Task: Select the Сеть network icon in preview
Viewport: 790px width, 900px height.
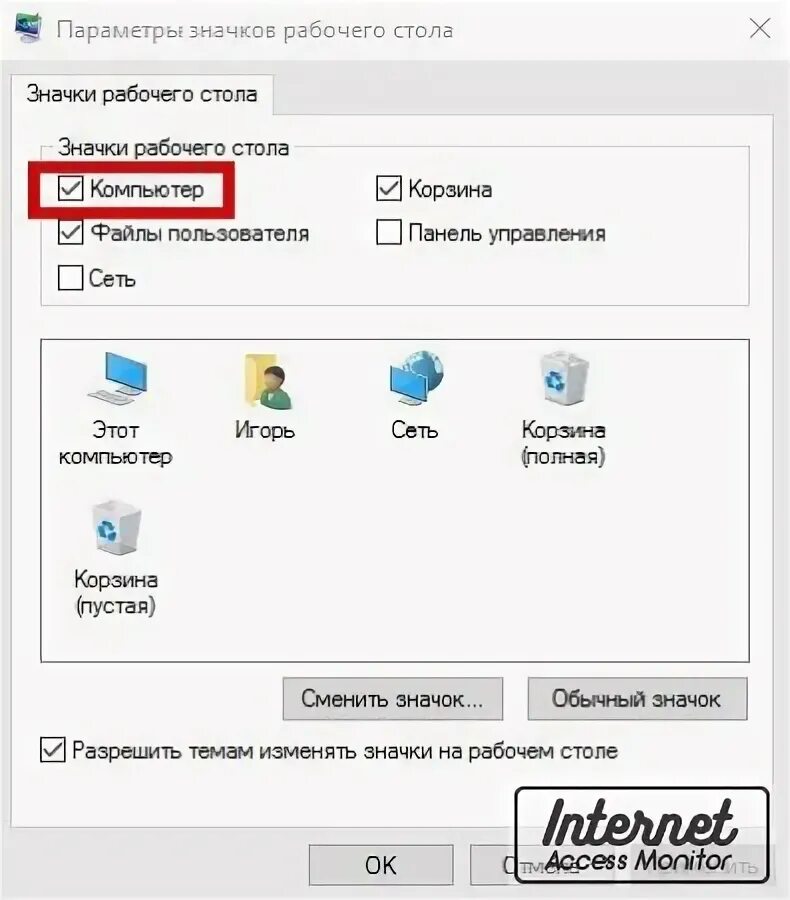Action: pyautogui.click(x=415, y=396)
